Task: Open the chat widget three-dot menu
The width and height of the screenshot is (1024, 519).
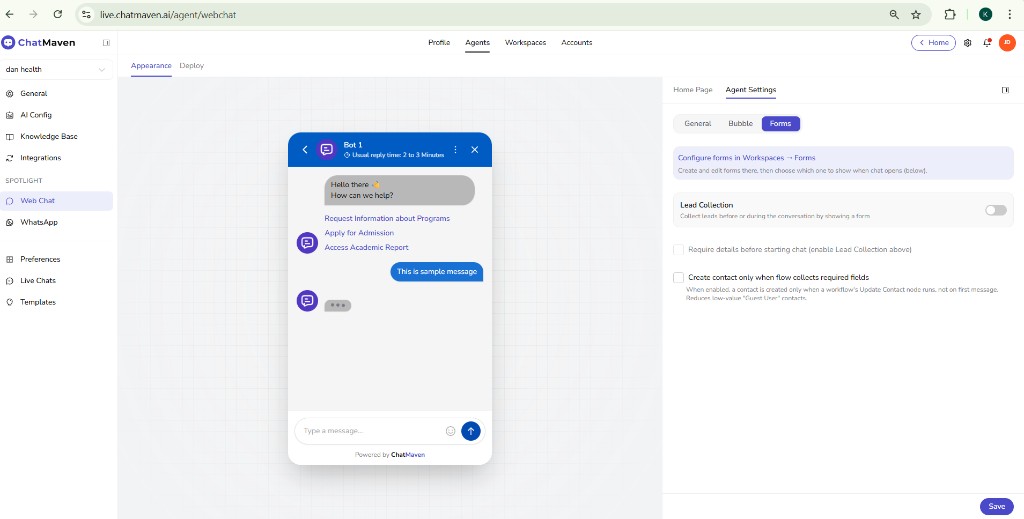Action: [455, 149]
